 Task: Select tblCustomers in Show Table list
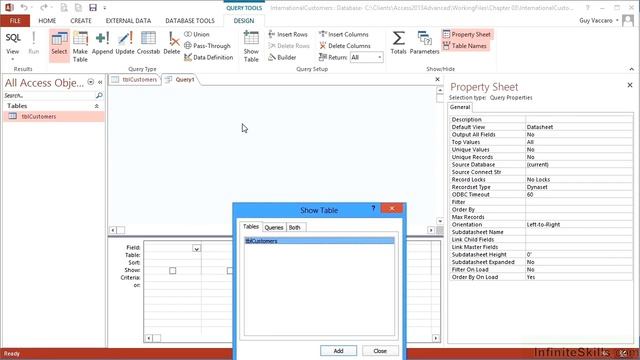click(x=320, y=241)
